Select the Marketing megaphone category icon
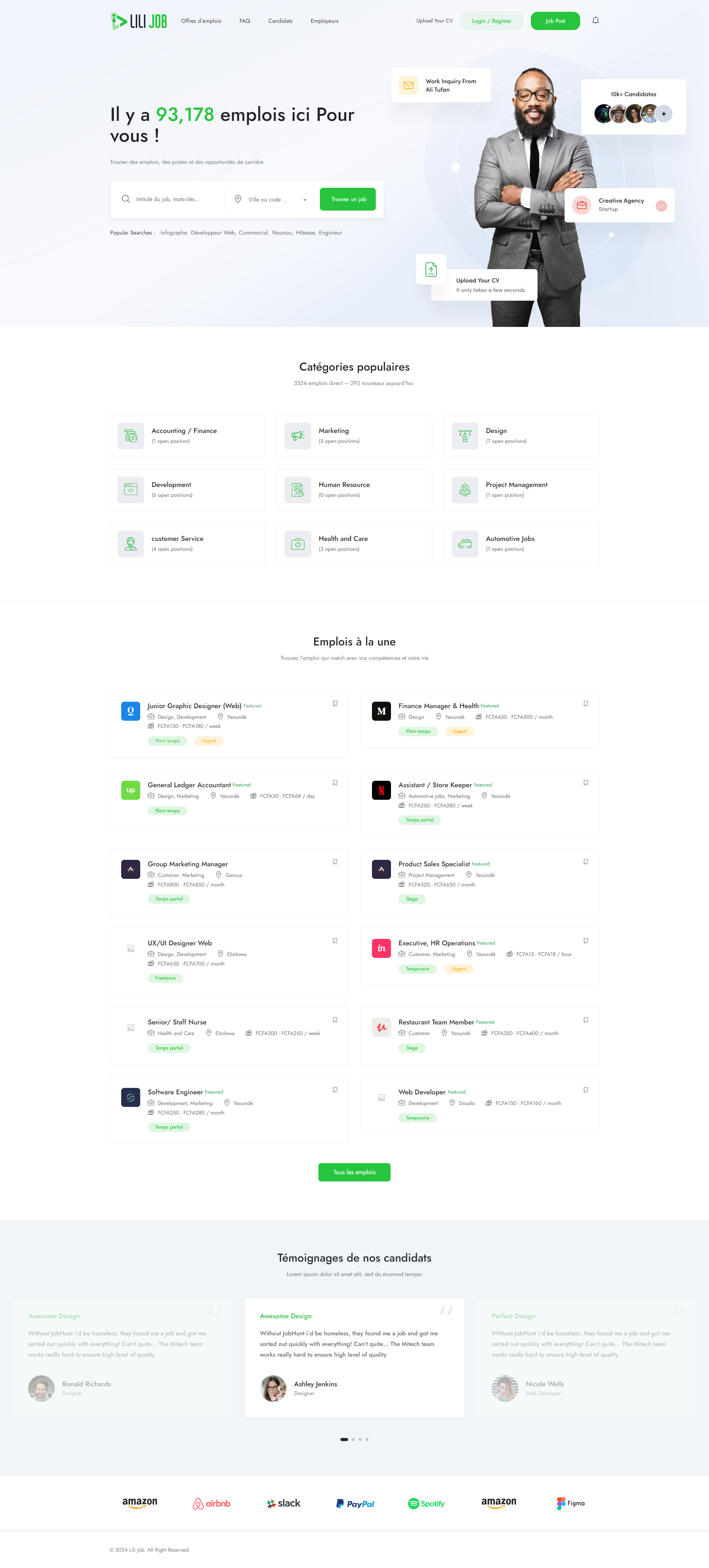 [298, 436]
